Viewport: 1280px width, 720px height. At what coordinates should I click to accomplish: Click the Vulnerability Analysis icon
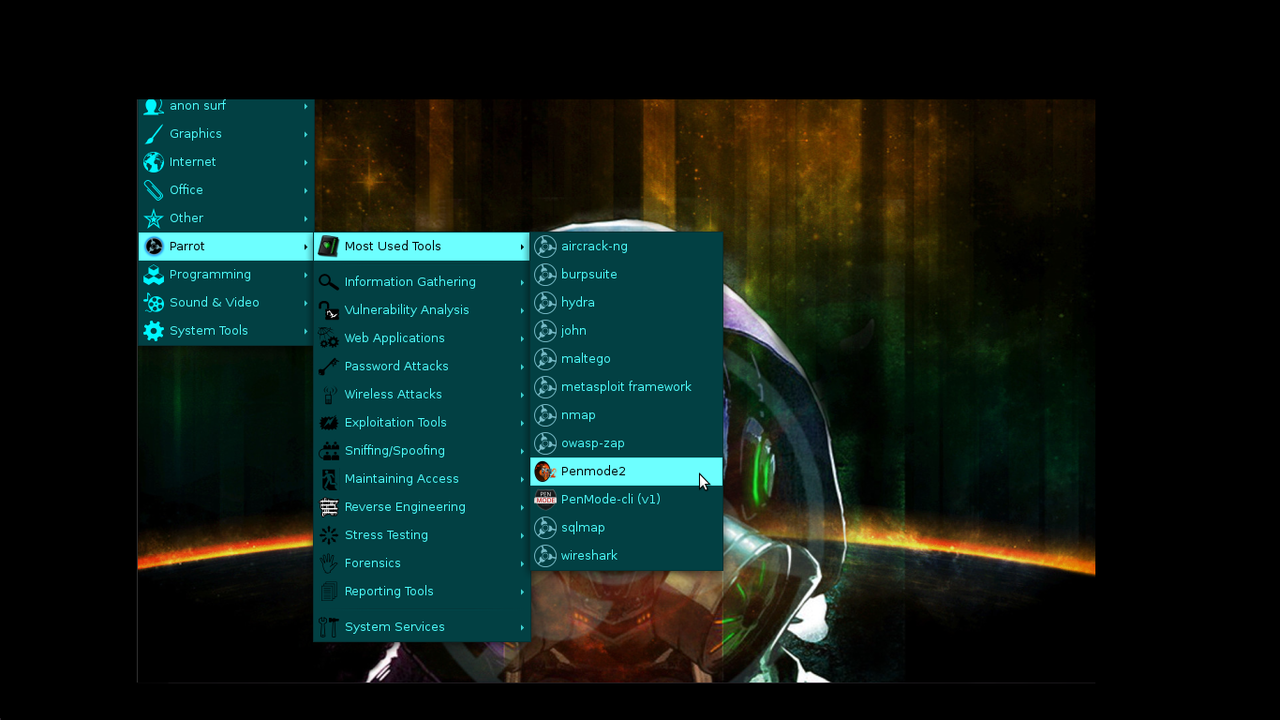(328, 310)
